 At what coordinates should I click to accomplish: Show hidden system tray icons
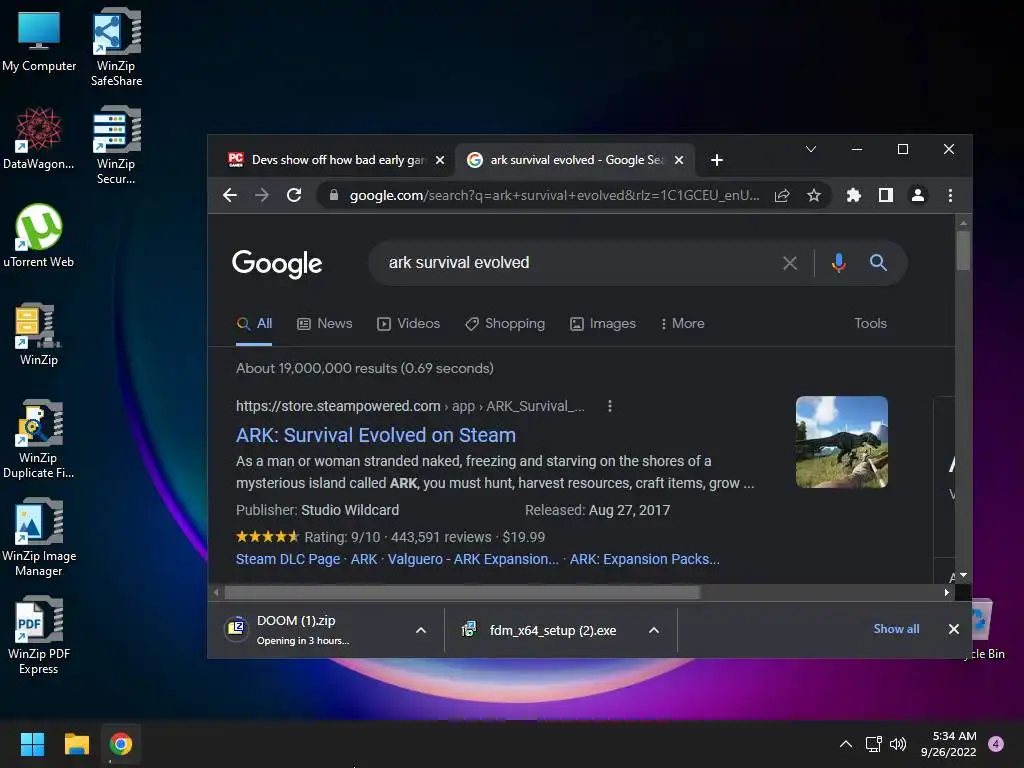(x=845, y=744)
